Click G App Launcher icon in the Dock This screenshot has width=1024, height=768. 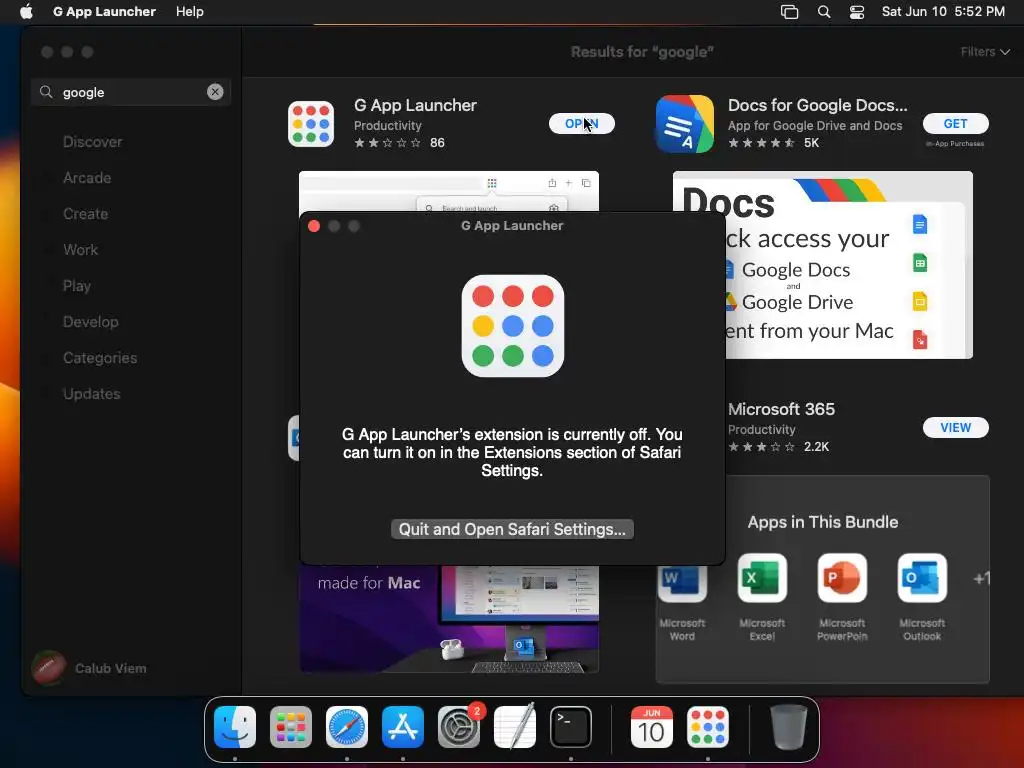708,727
